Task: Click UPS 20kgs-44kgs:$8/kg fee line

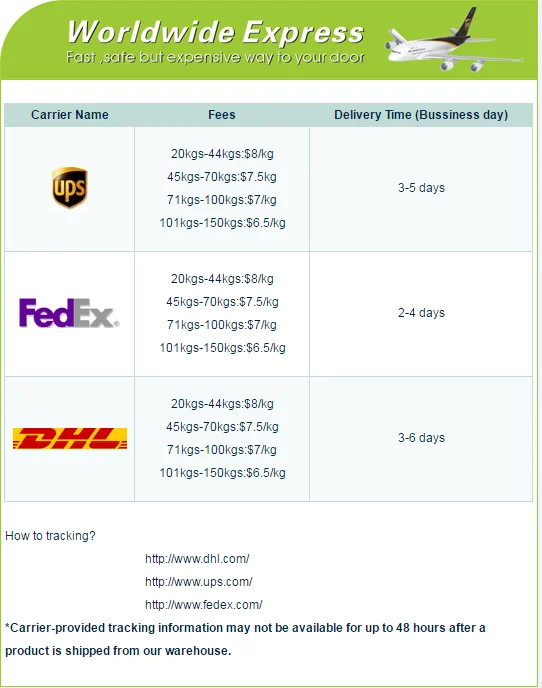Action: pyautogui.click(x=222, y=154)
